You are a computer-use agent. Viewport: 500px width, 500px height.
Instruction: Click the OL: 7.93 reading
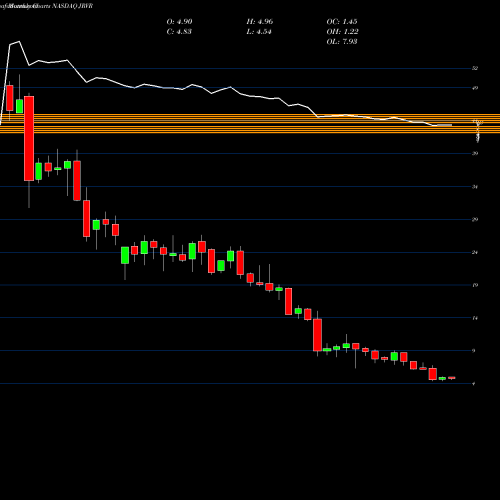[x=342, y=42]
